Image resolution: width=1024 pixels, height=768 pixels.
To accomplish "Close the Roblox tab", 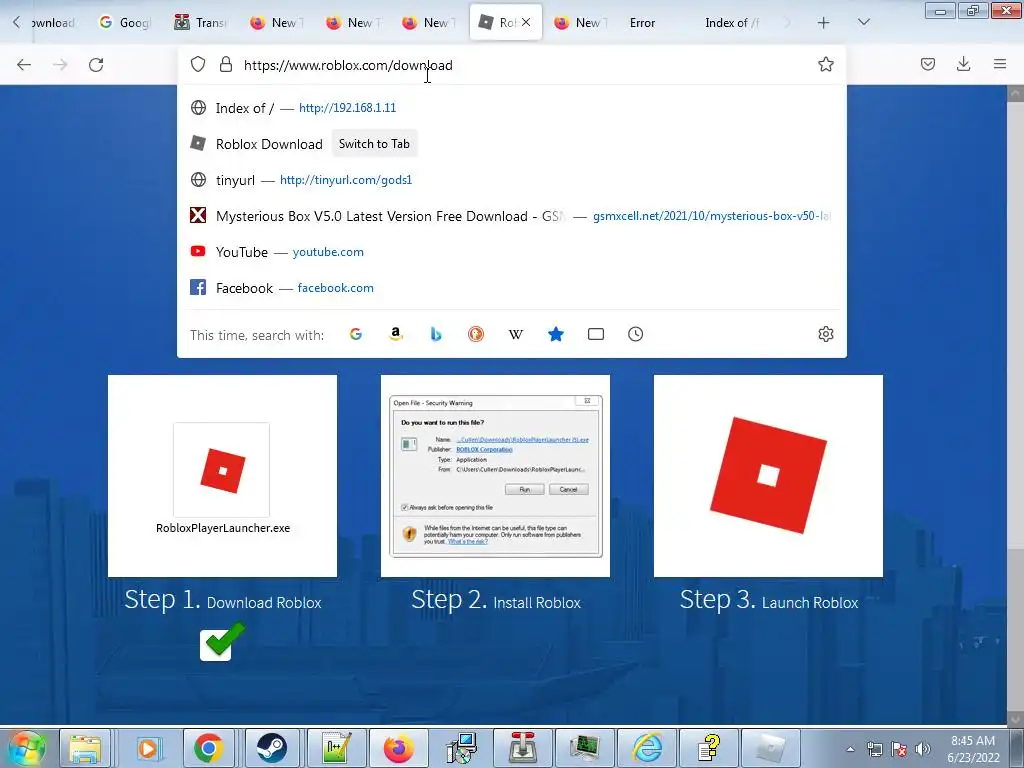I will [x=526, y=22].
